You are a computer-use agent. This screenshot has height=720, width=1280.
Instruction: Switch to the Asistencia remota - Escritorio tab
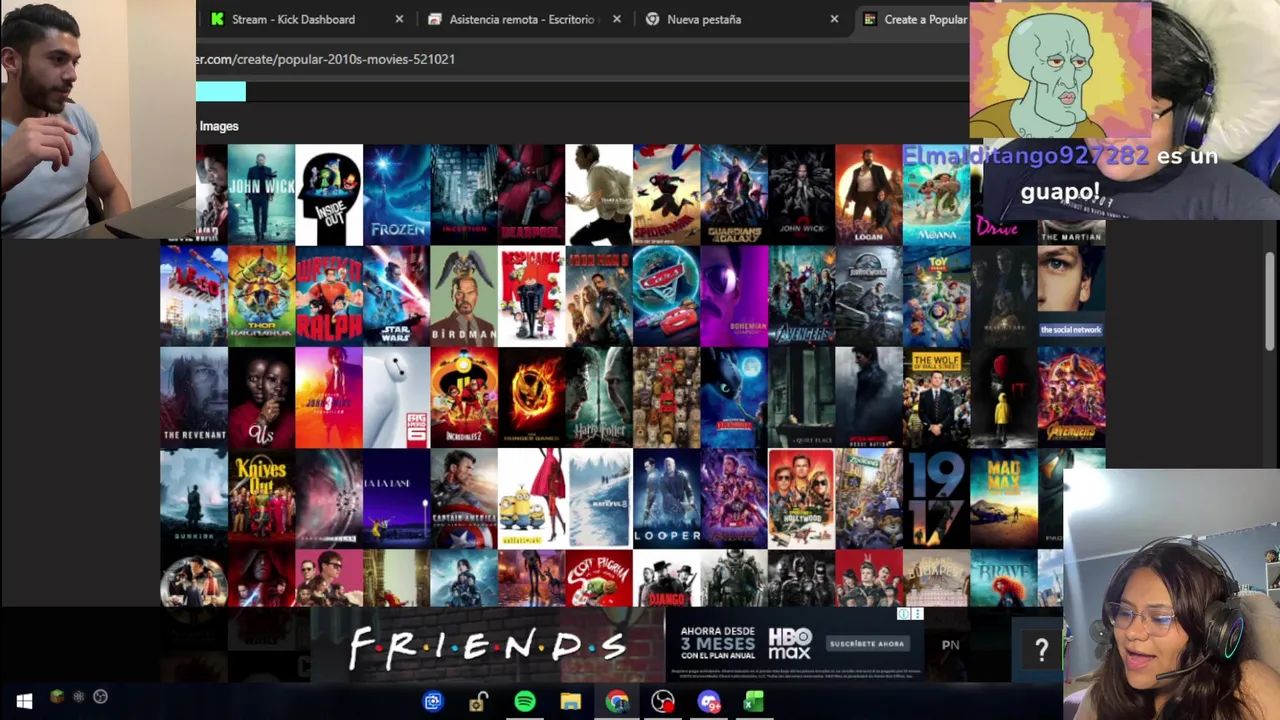coord(521,19)
